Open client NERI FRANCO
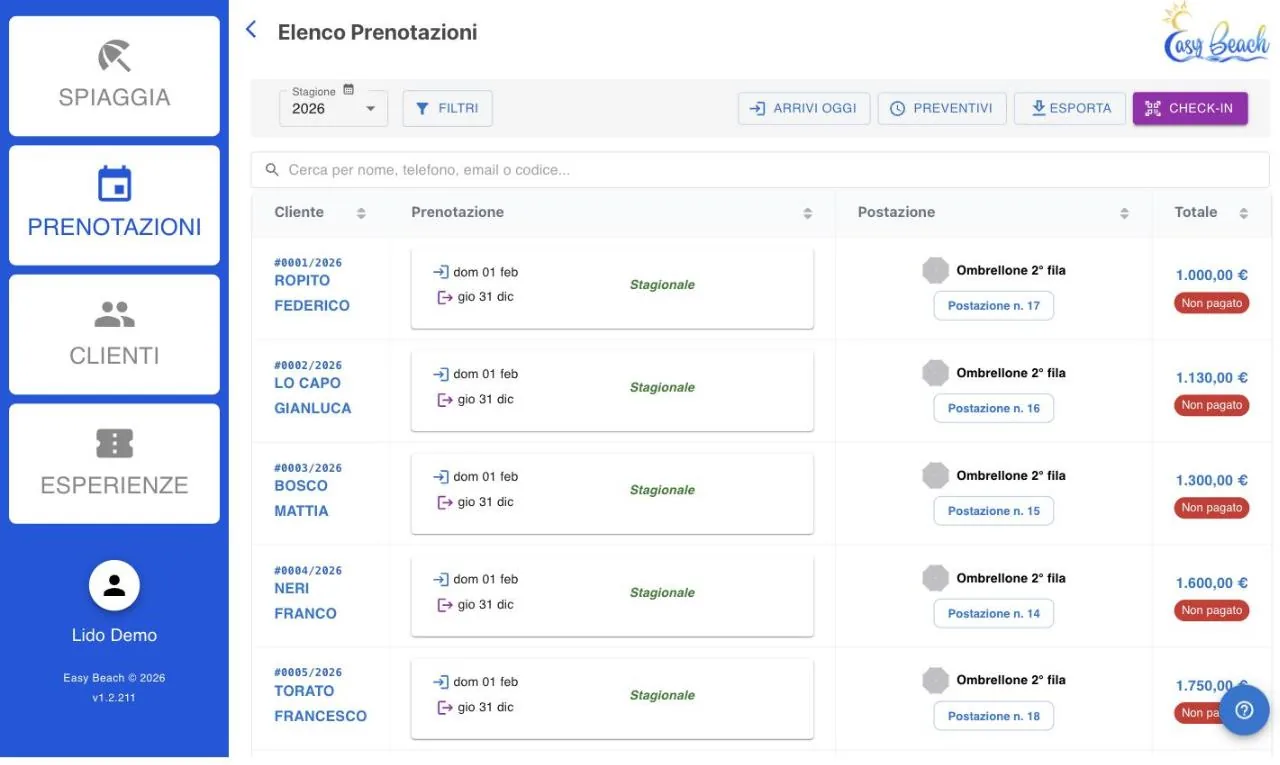Screen dimensions: 1280x765 coord(305,601)
